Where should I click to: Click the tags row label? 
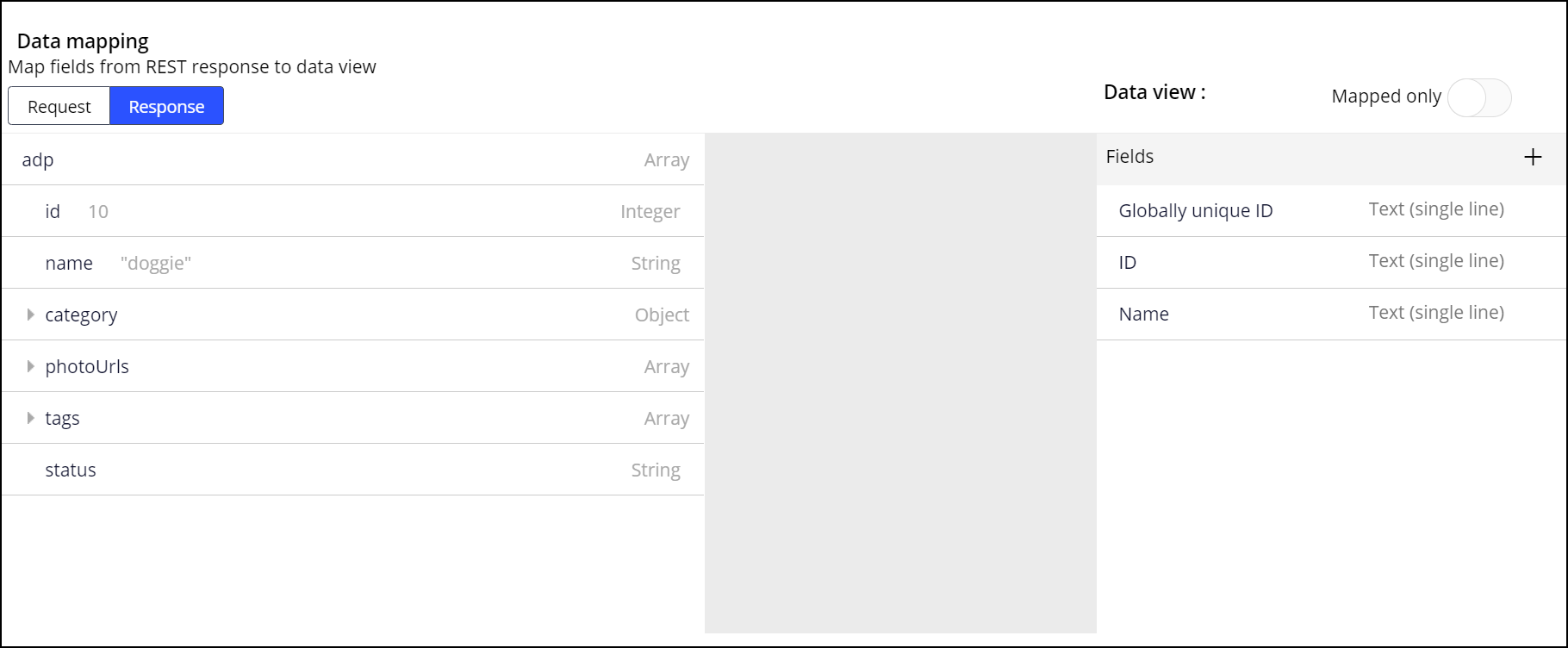[62, 418]
